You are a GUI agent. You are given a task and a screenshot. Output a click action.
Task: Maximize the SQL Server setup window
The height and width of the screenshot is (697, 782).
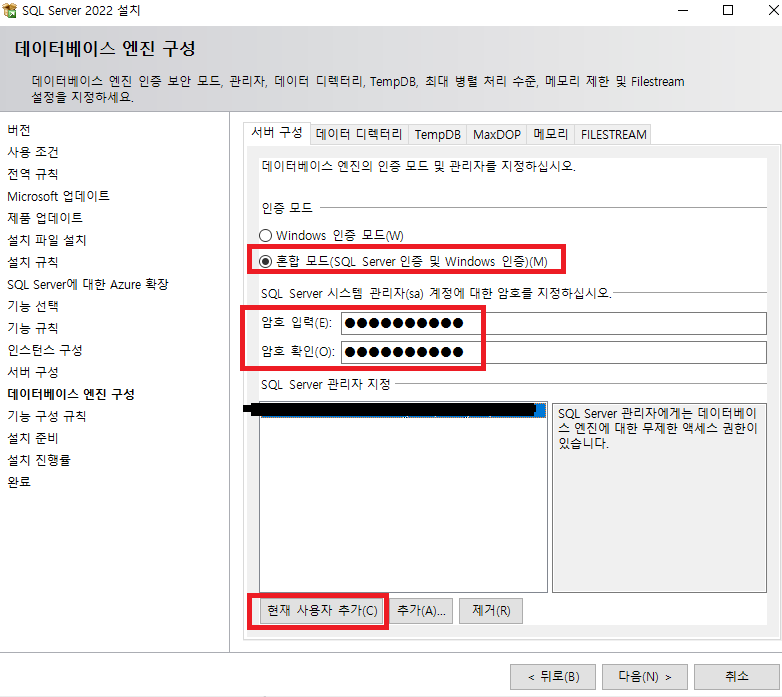click(x=728, y=10)
